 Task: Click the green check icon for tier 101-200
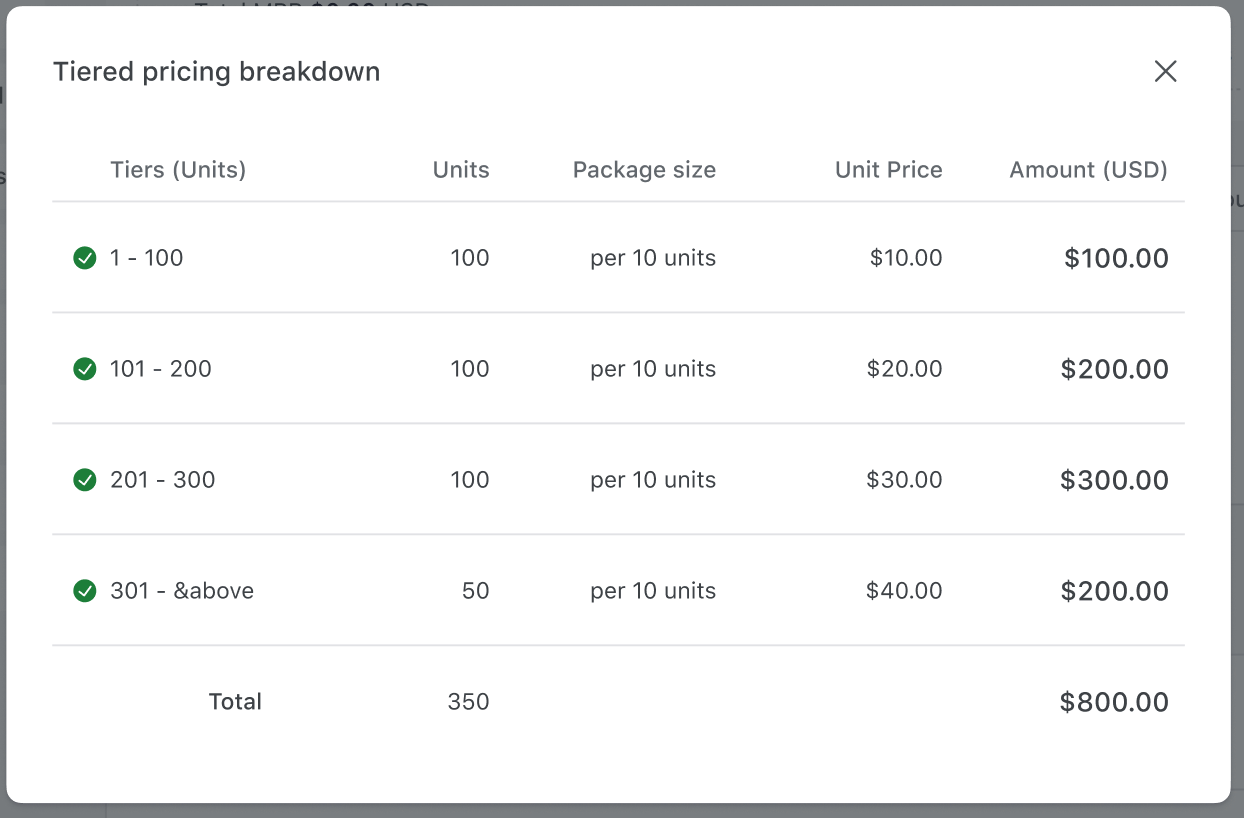85,368
